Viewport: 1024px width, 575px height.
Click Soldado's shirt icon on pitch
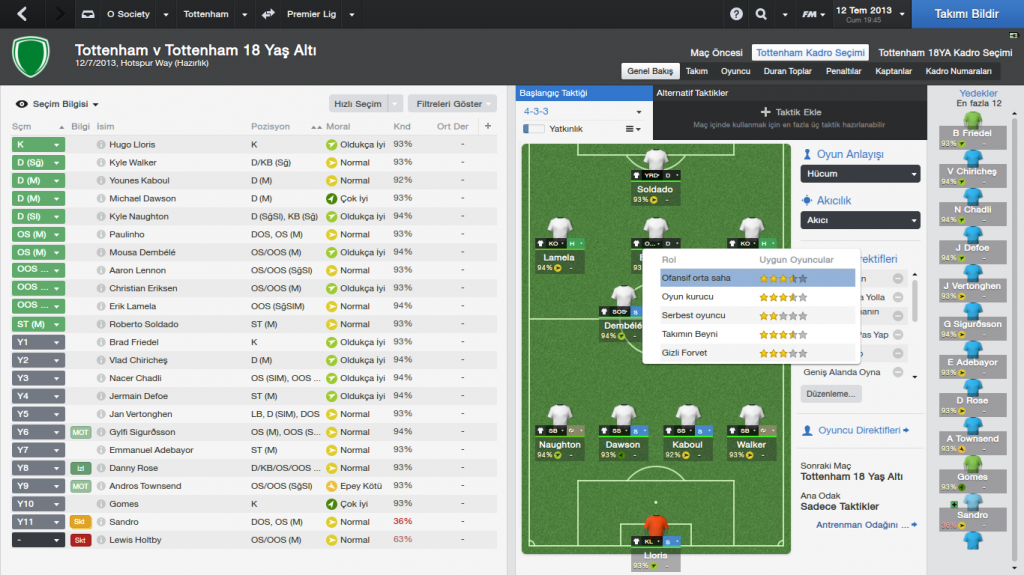click(x=655, y=159)
